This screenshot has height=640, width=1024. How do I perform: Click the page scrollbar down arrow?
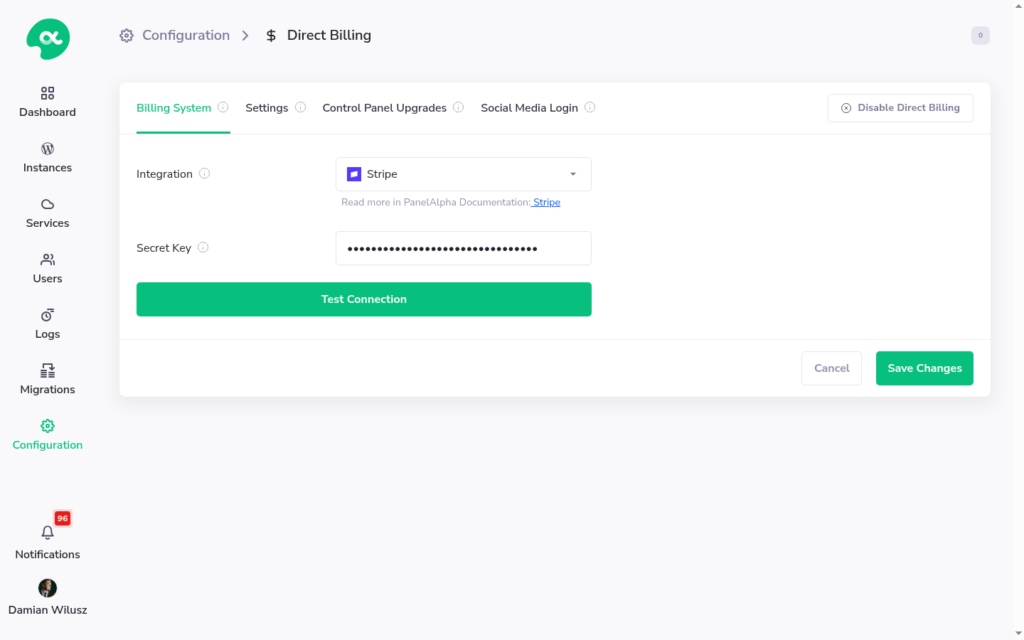(1018, 634)
